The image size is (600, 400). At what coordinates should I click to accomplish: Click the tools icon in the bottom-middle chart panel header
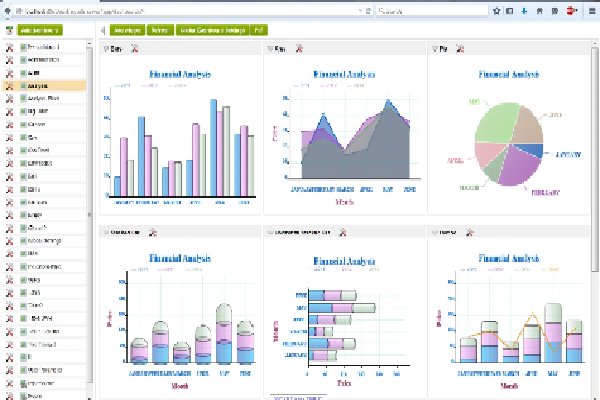click(x=342, y=232)
